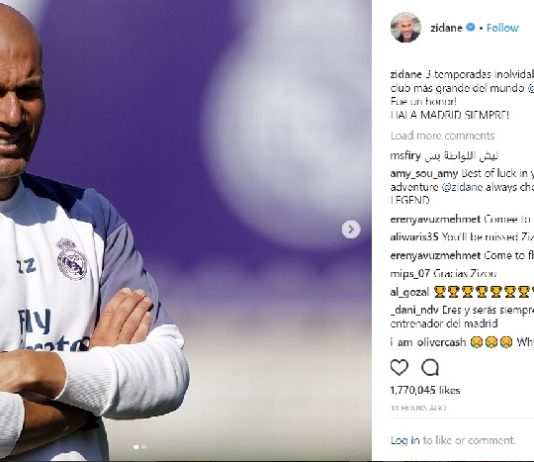Visit al_gozal's profile next to trophies
534x462 pixels.
(409, 292)
